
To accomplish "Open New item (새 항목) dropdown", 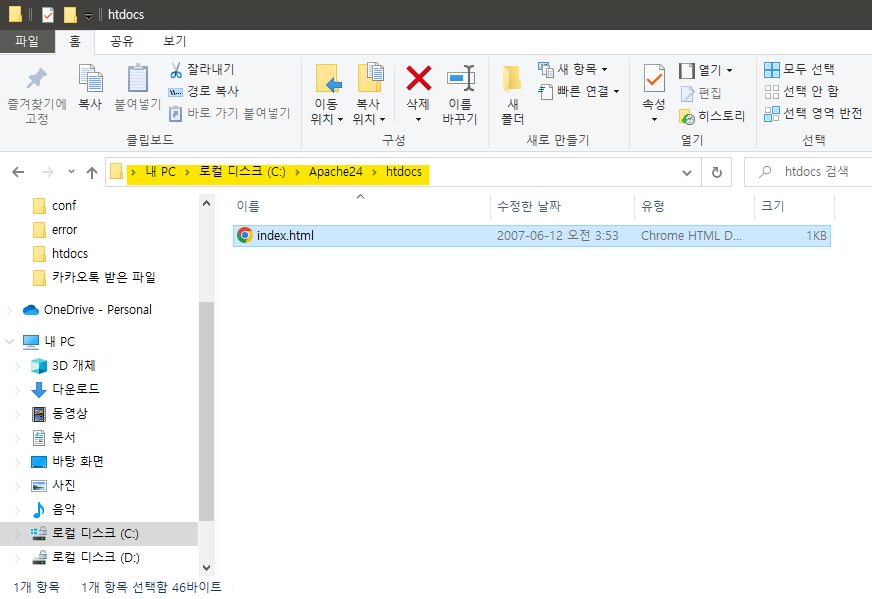I will [573, 70].
